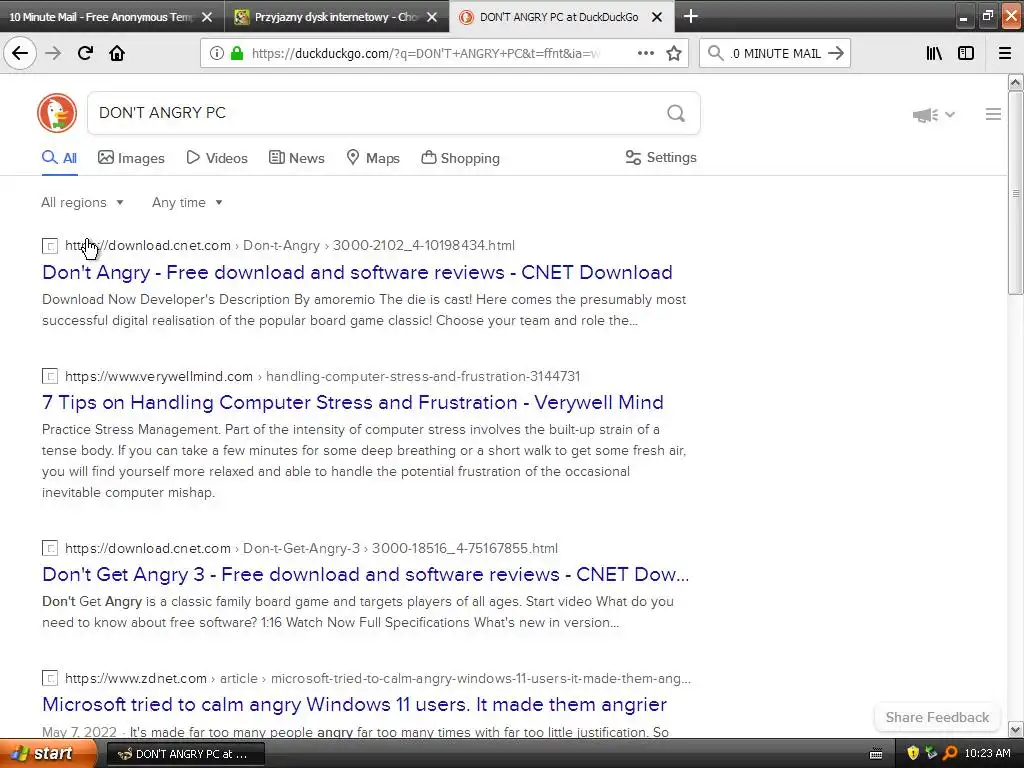The image size is (1024, 768).
Task: Open Don't Angry CNET Download result
Action: click(x=357, y=272)
